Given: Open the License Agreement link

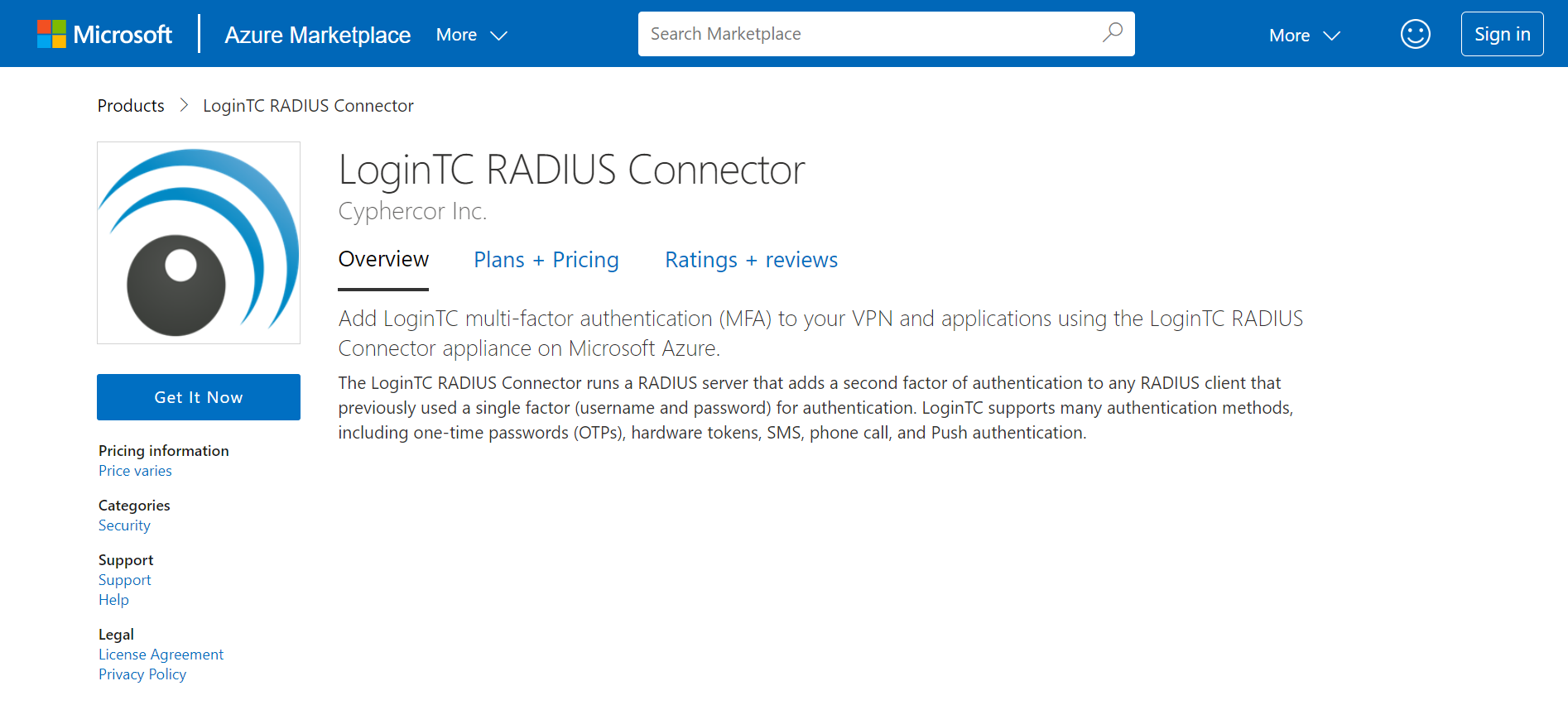Looking at the screenshot, I should [x=161, y=655].
